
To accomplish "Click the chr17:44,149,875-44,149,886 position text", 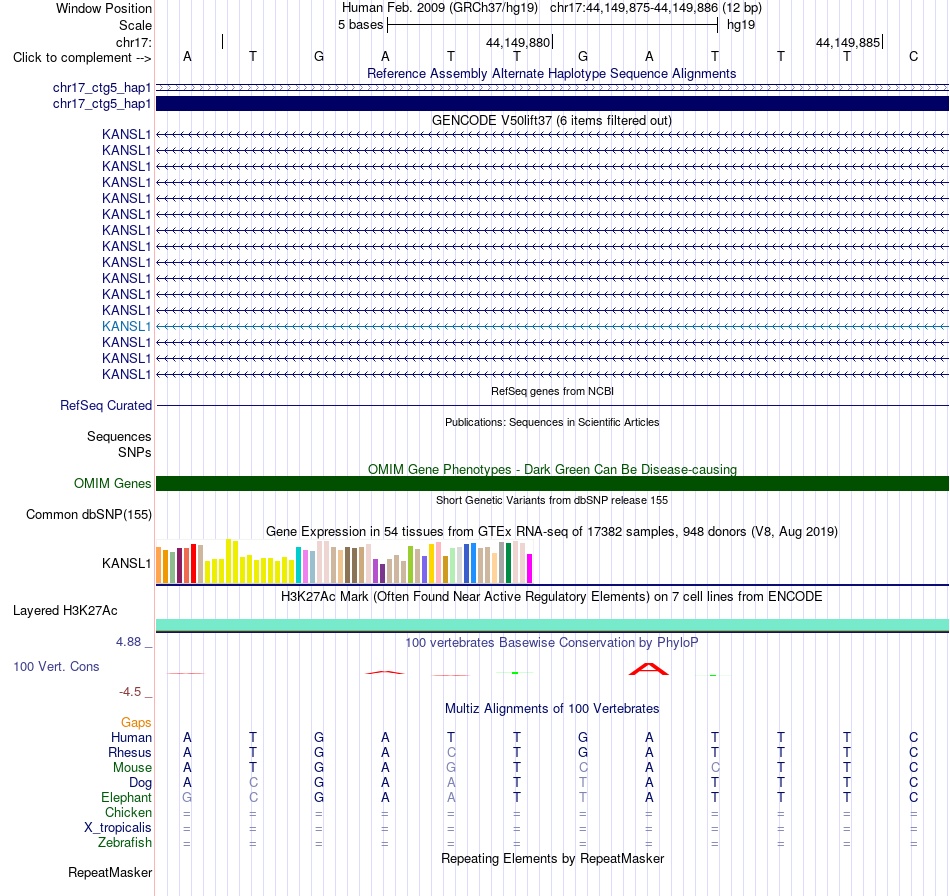I will [634, 8].
